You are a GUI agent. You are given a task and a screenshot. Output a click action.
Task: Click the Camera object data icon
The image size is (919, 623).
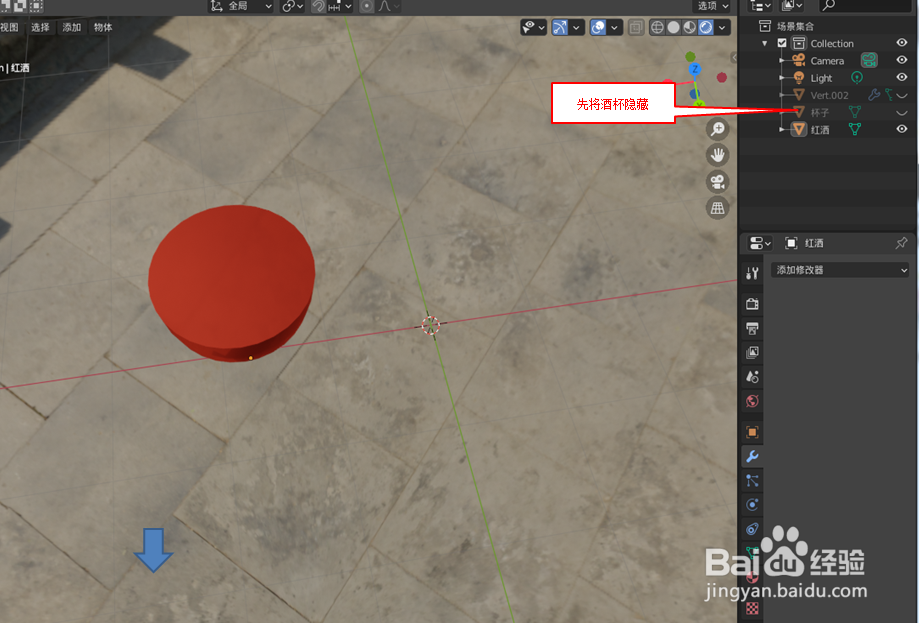click(x=869, y=60)
